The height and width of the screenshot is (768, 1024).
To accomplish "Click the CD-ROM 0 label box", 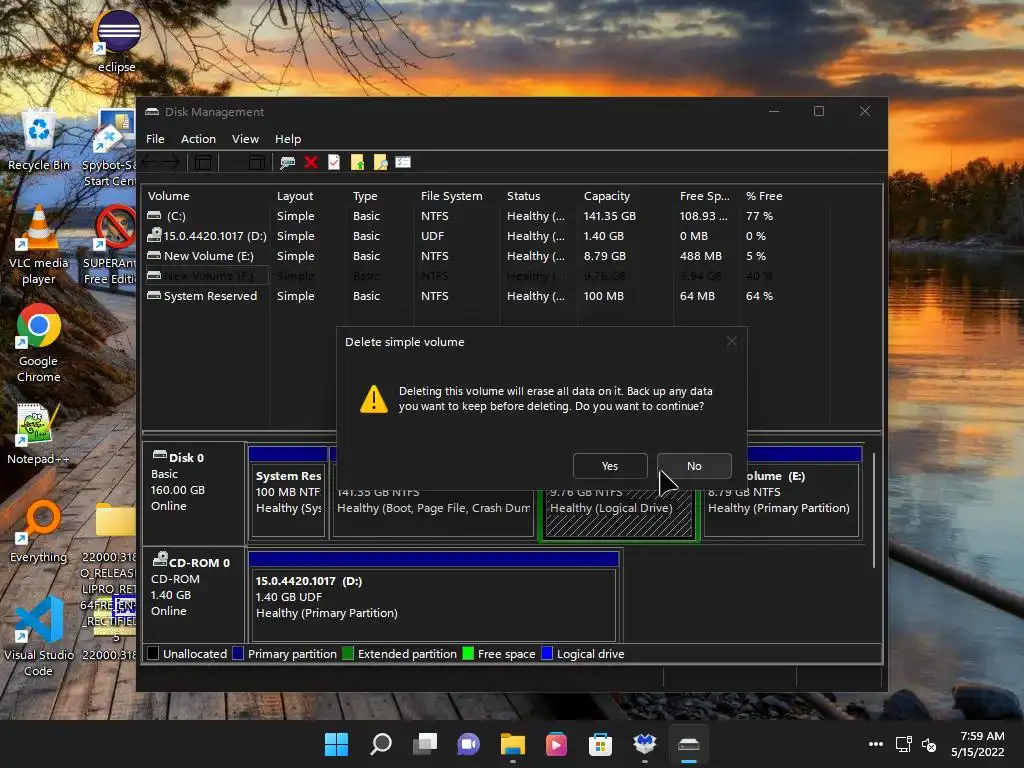I will 194,594.
